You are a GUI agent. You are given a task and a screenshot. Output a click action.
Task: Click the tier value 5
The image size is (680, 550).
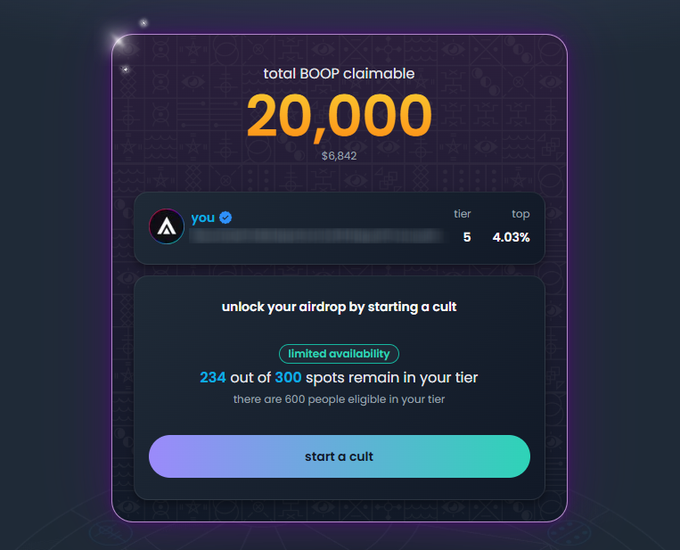(x=467, y=237)
